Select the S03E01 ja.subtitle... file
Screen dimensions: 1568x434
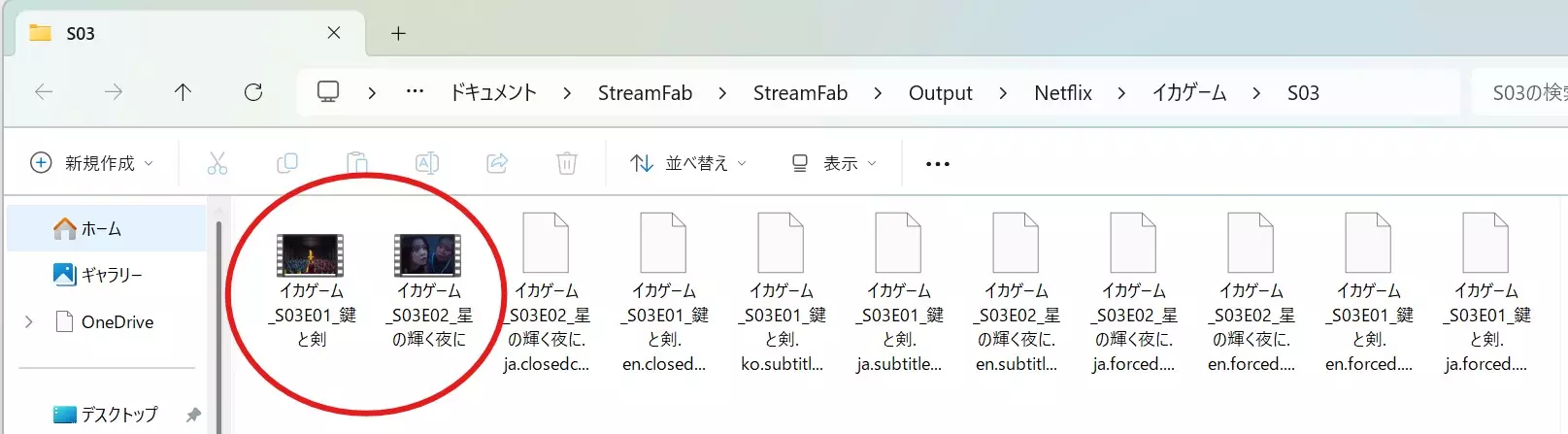[x=899, y=293]
